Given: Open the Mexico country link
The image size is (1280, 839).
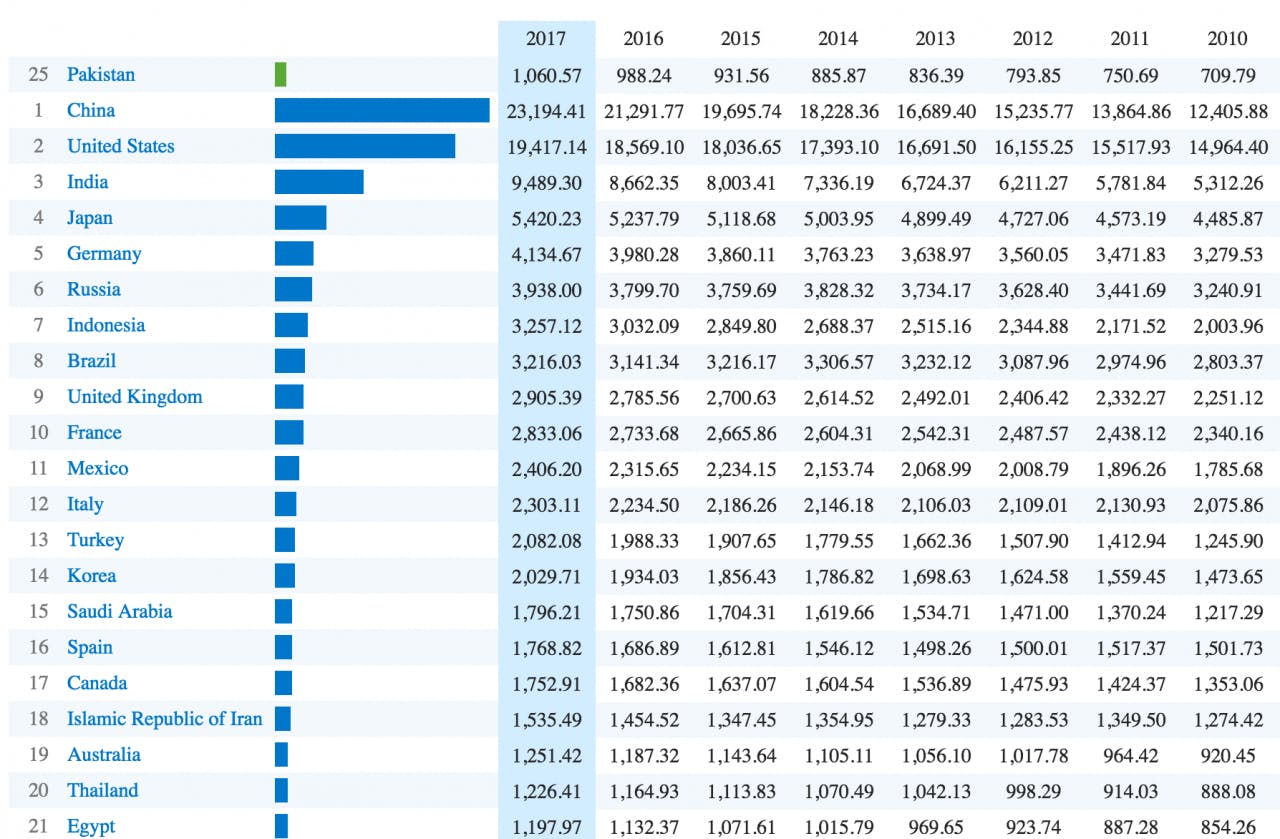Looking at the screenshot, I should pos(98,468).
